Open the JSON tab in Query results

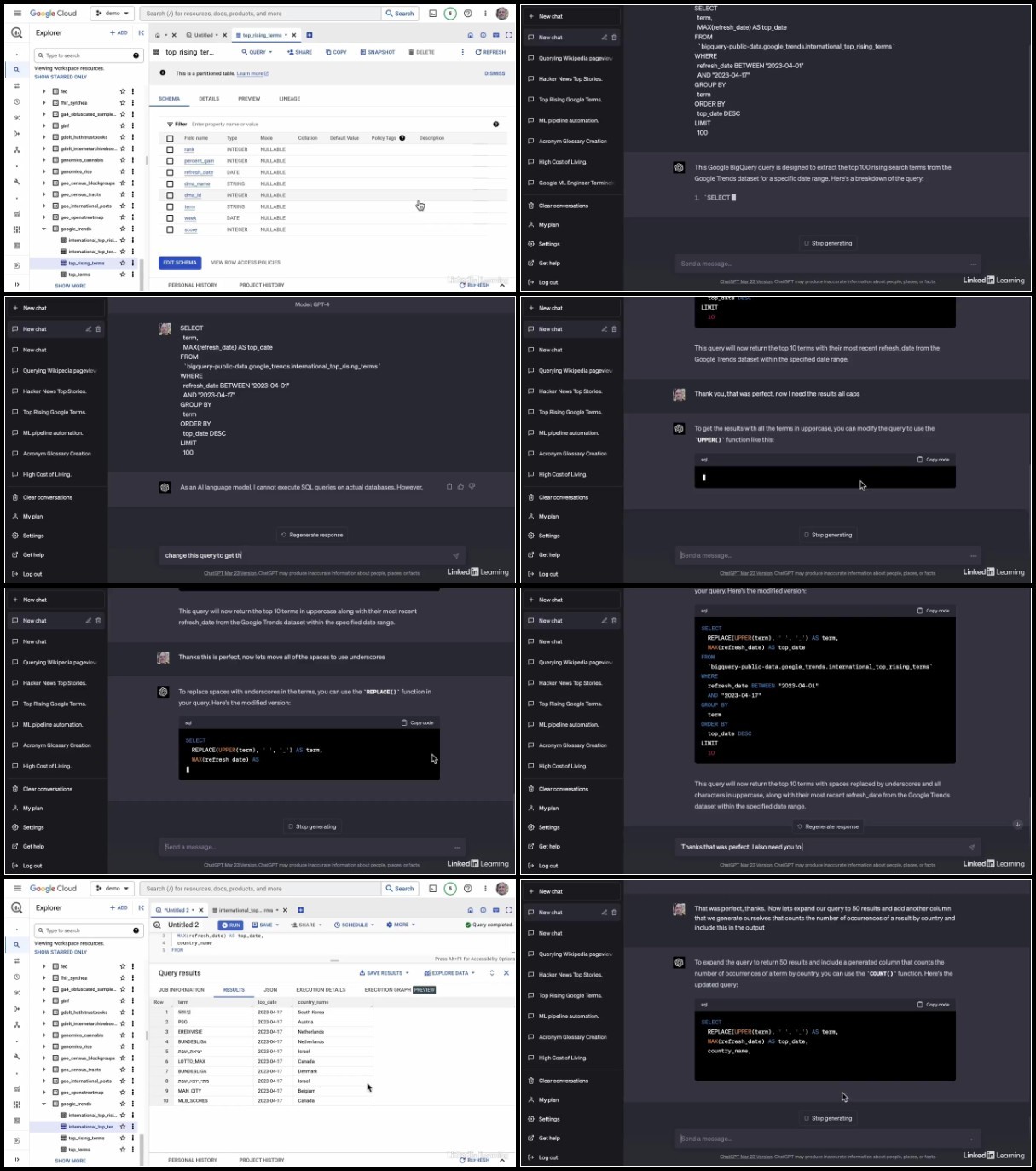[270, 990]
